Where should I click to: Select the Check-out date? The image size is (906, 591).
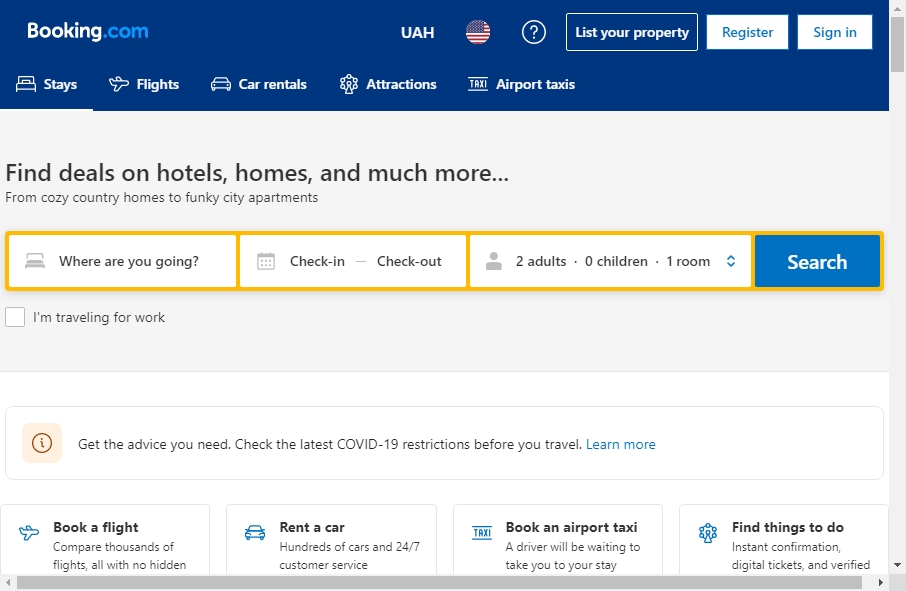[x=409, y=261]
